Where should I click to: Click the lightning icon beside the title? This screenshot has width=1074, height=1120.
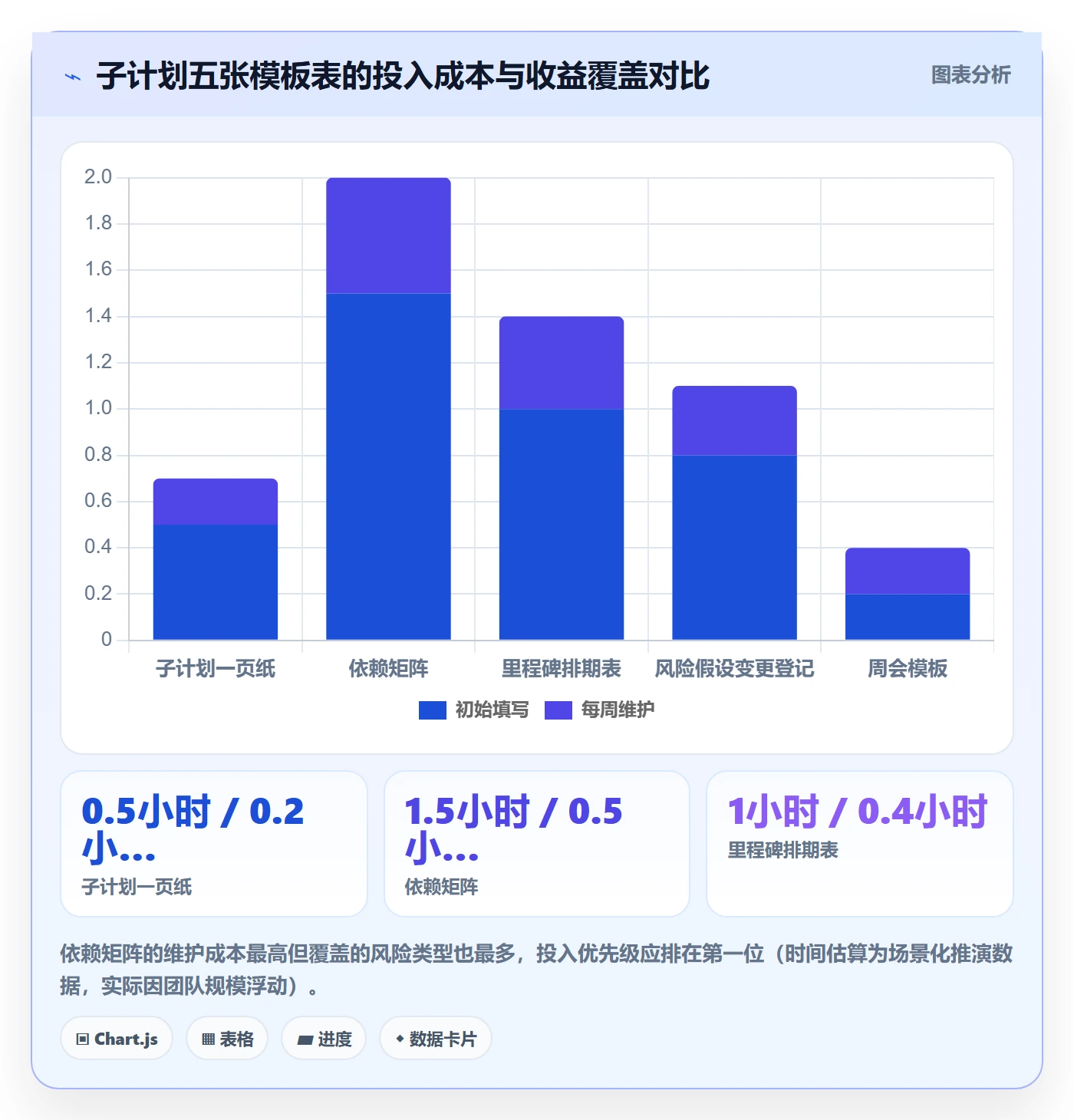pos(73,77)
